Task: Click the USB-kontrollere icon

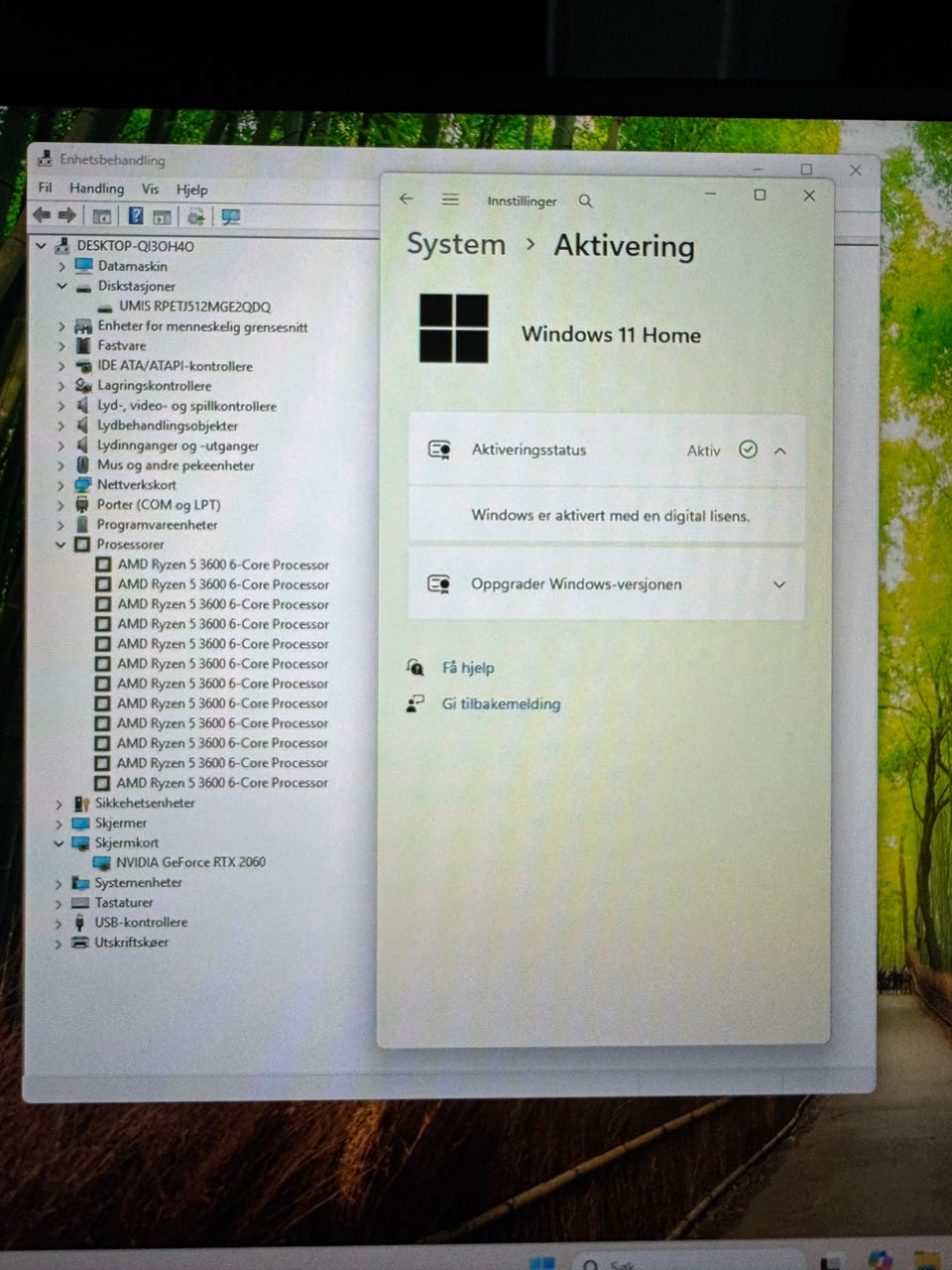Action: click(80, 923)
